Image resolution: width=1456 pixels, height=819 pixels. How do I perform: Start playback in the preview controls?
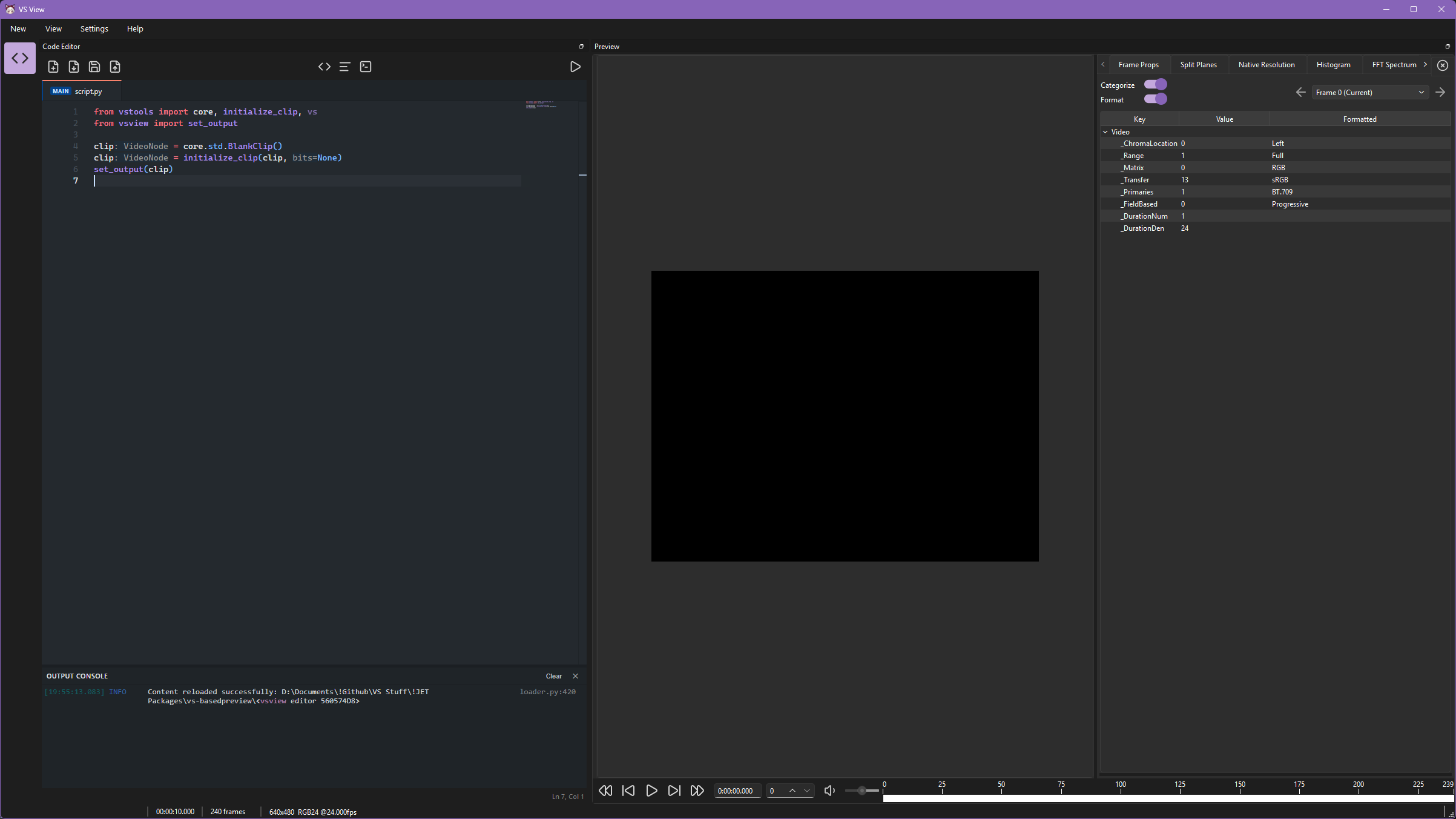coord(651,791)
